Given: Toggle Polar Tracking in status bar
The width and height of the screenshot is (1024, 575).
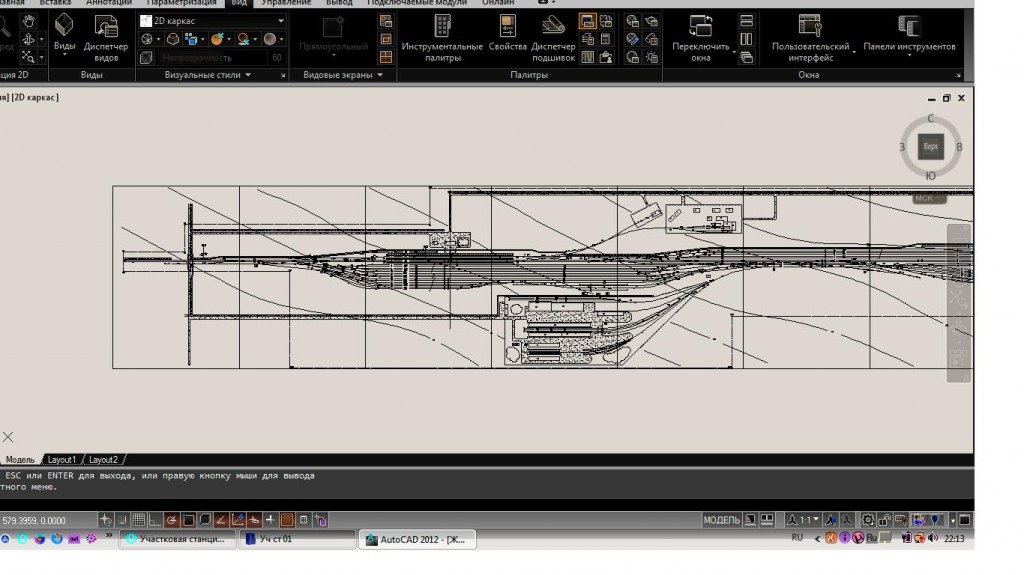Looking at the screenshot, I should click(171, 520).
